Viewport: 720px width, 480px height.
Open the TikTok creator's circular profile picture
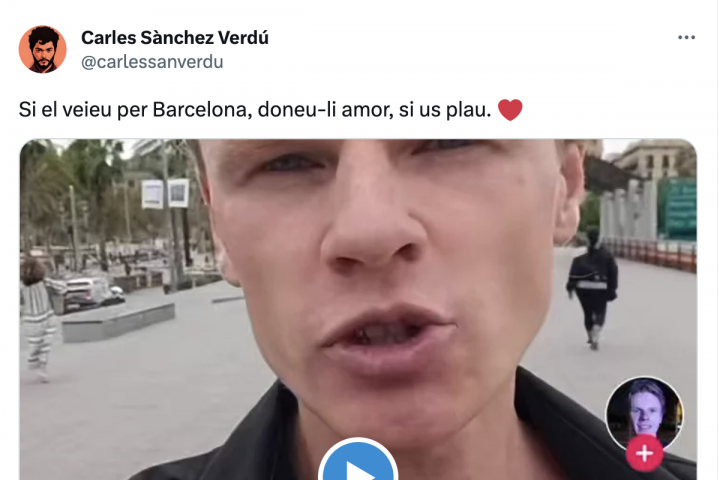point(644,413)
